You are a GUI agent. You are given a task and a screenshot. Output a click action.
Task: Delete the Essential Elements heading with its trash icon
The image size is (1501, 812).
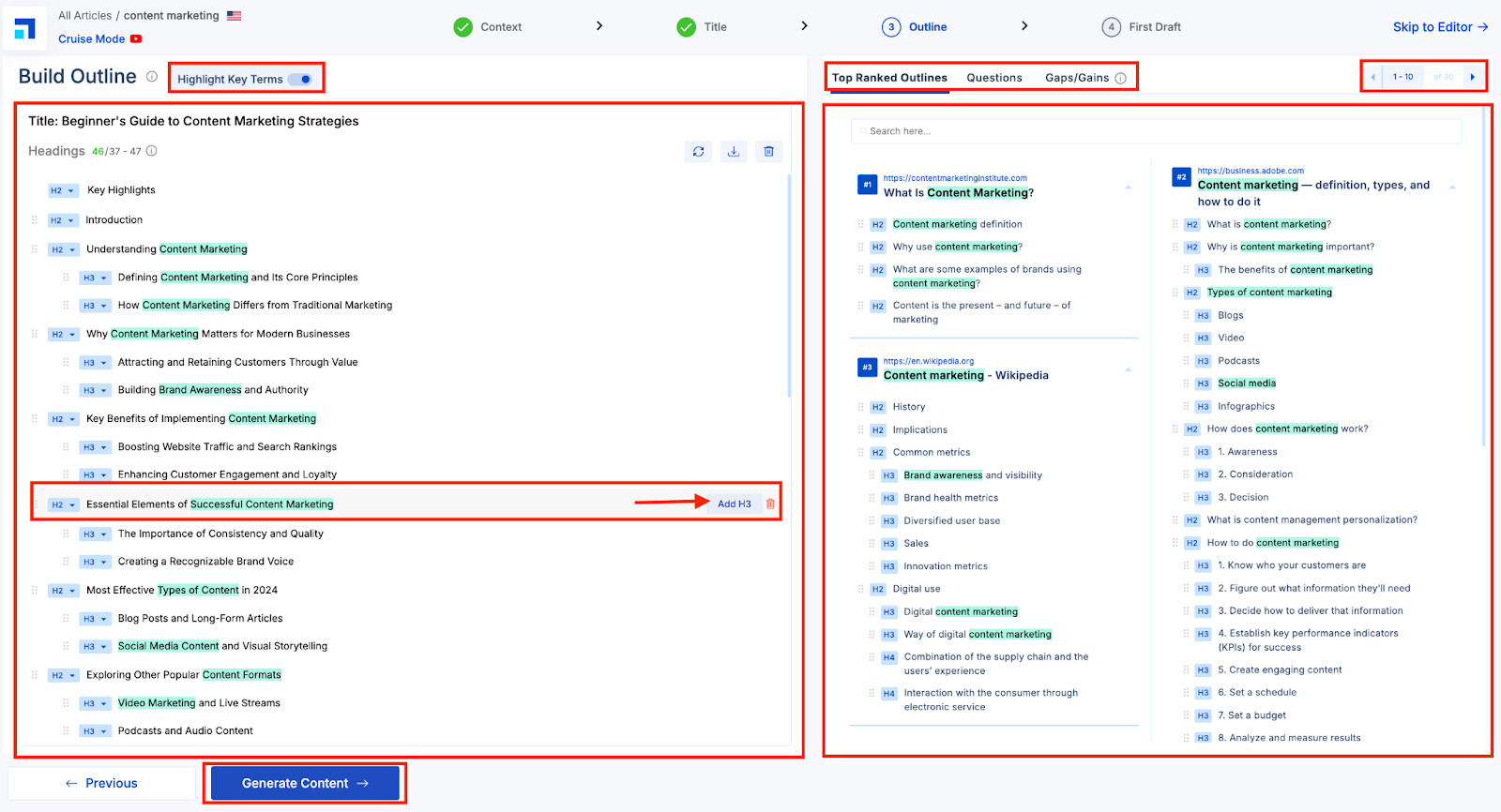[x=770, y=504]
